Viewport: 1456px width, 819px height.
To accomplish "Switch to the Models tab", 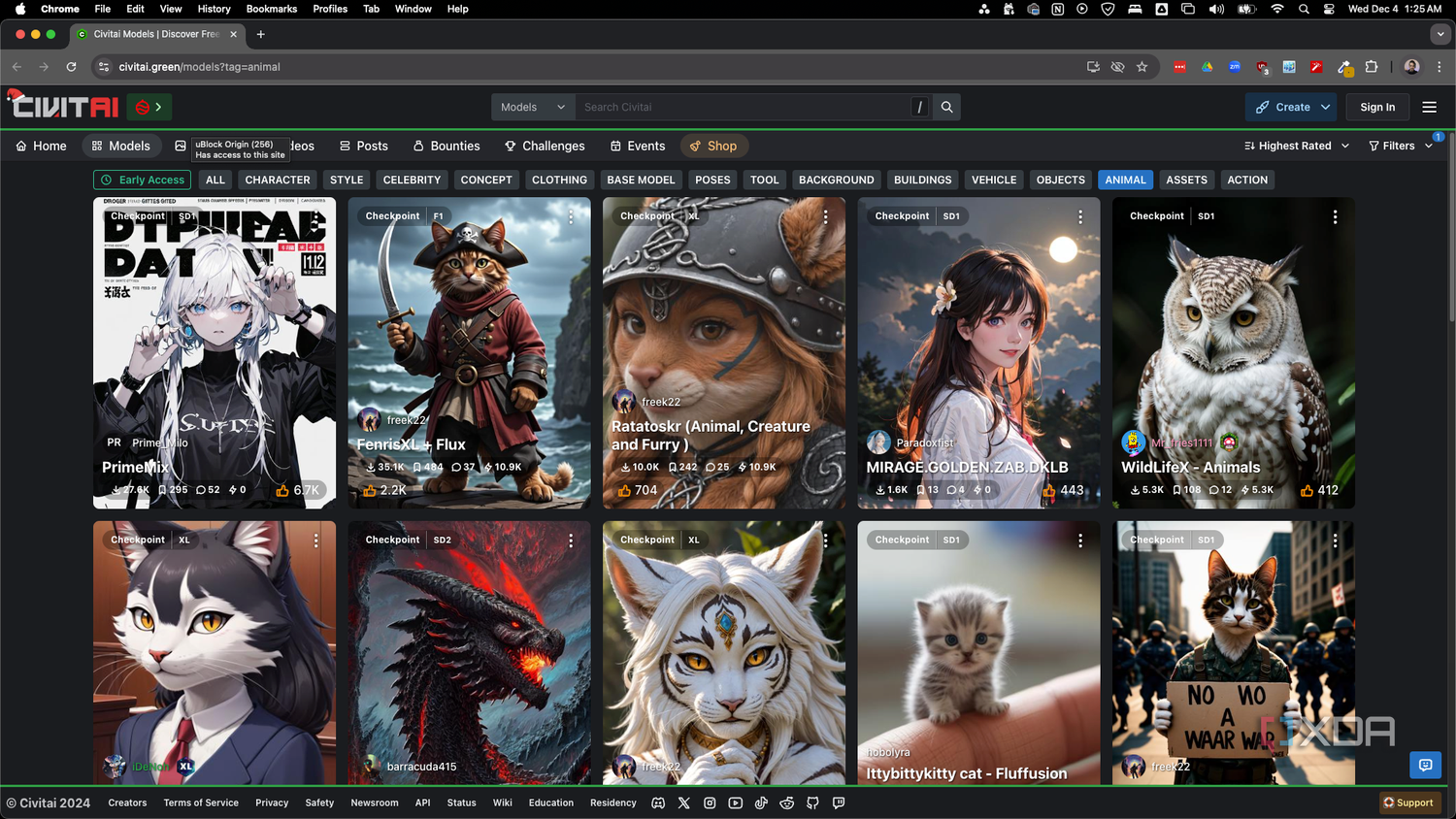I will click(x=121, y=146).
